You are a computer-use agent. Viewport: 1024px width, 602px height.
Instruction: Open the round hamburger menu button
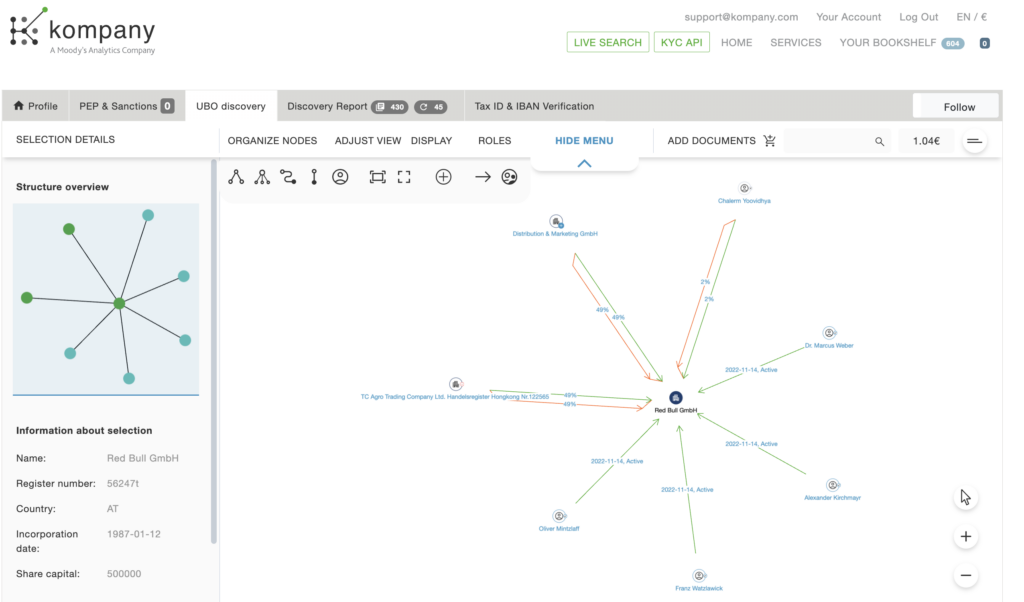tap(975, 142)
